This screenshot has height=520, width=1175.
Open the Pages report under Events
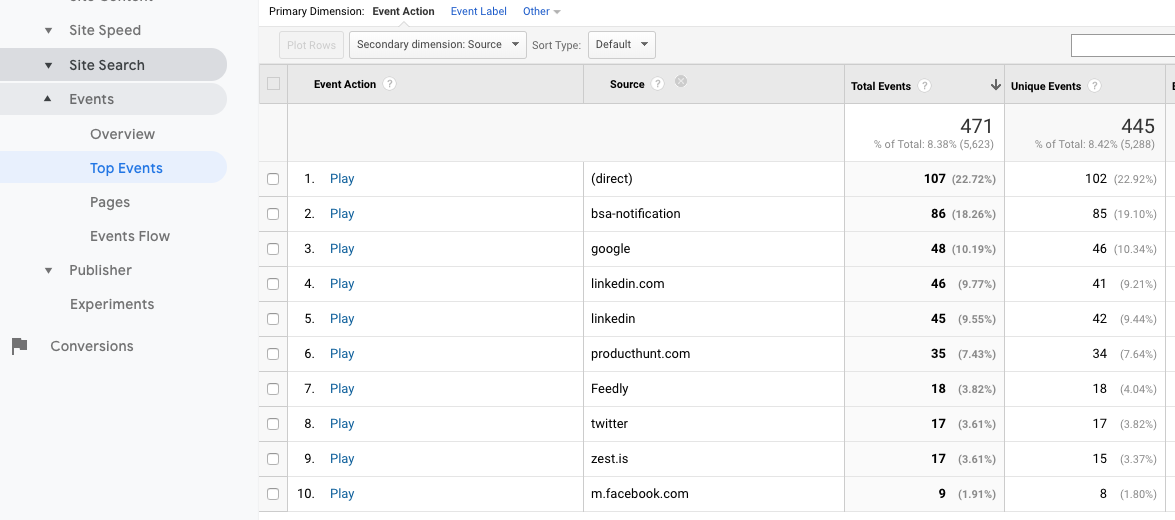109,202
